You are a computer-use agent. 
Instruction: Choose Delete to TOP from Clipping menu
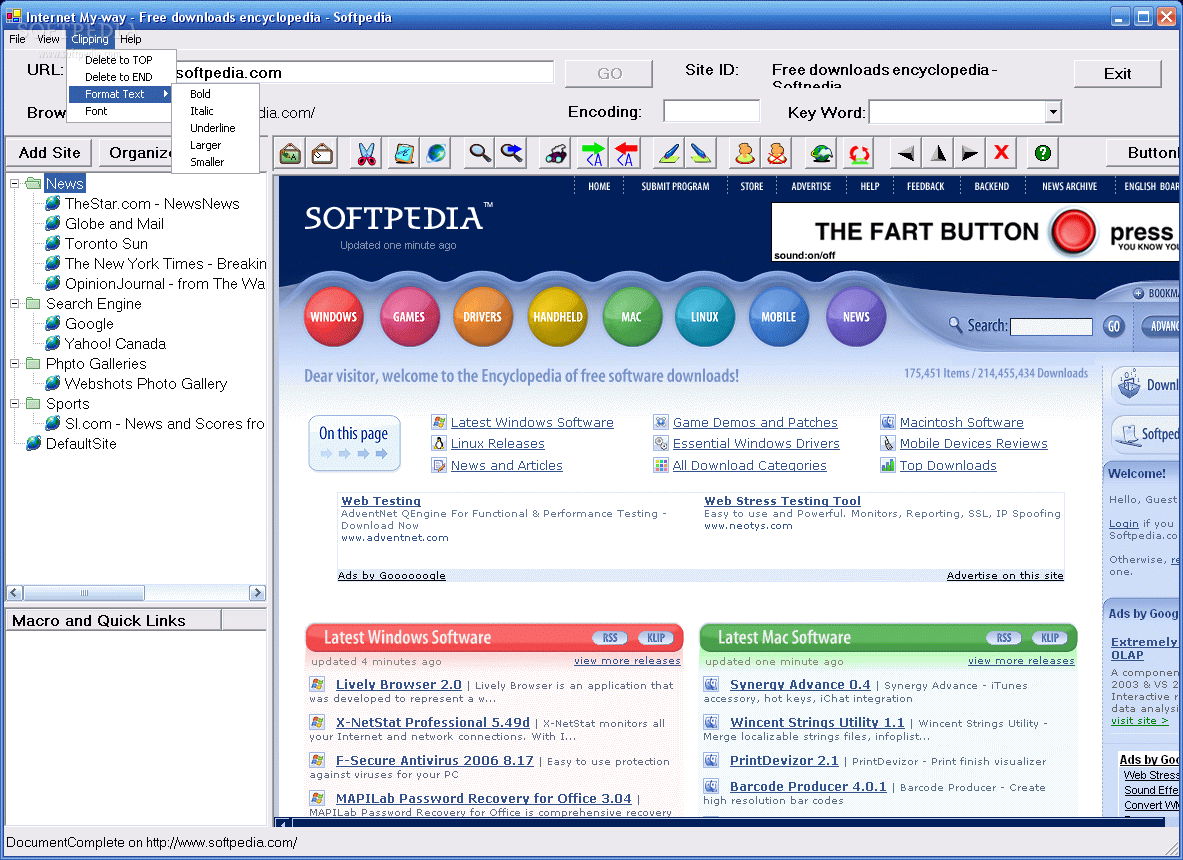click(x=118, y=60)
